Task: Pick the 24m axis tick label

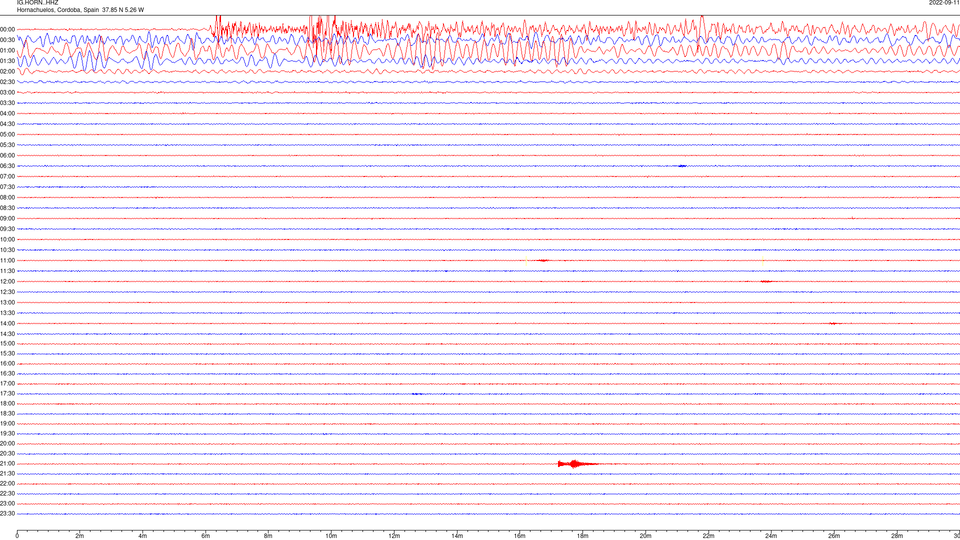Action: tap(771, 536)
